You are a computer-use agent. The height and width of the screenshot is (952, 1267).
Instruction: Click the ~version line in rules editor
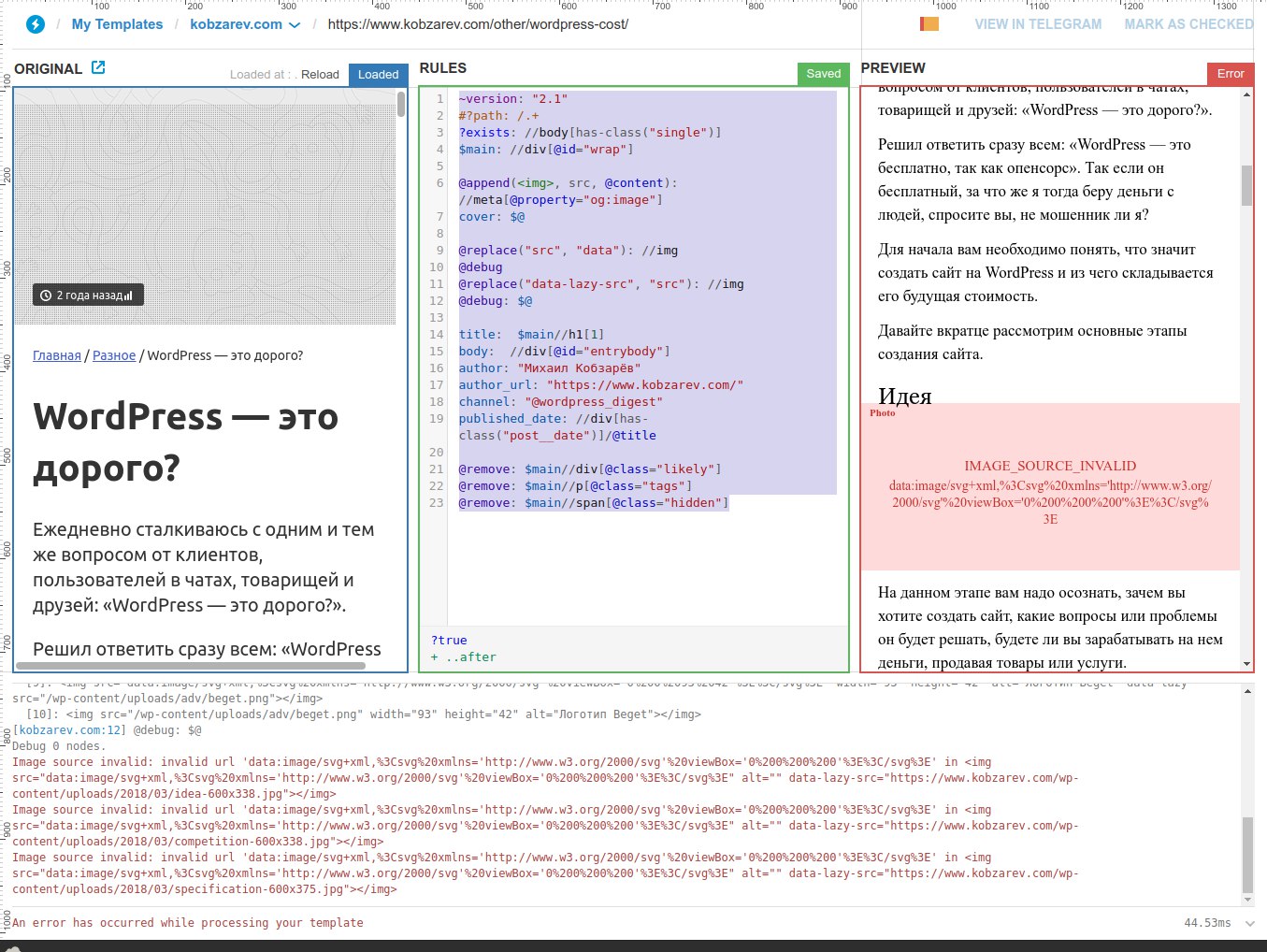coord(513,99)
